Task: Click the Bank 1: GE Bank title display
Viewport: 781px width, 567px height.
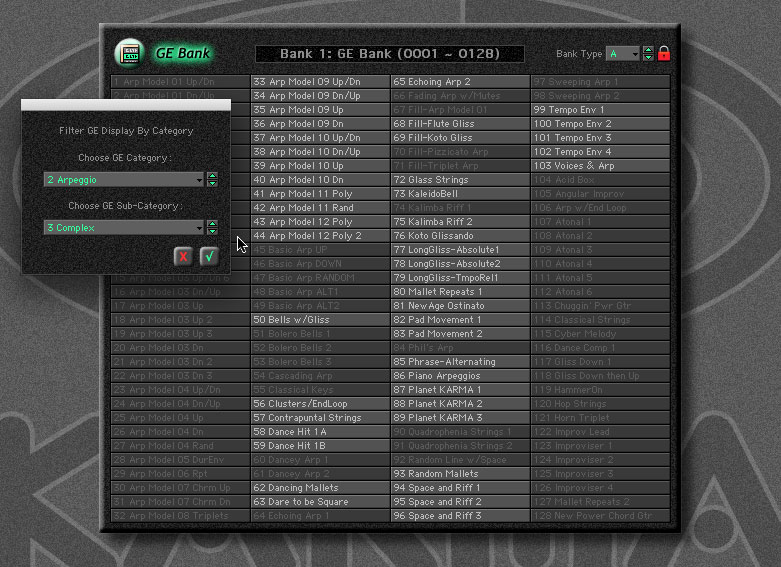Action: 389,54
